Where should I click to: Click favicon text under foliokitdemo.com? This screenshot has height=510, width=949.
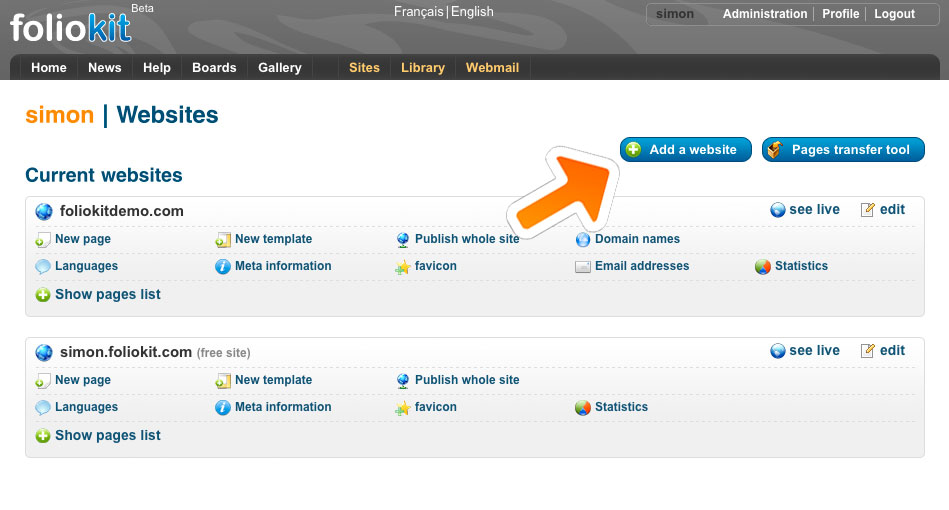point(436,266)
